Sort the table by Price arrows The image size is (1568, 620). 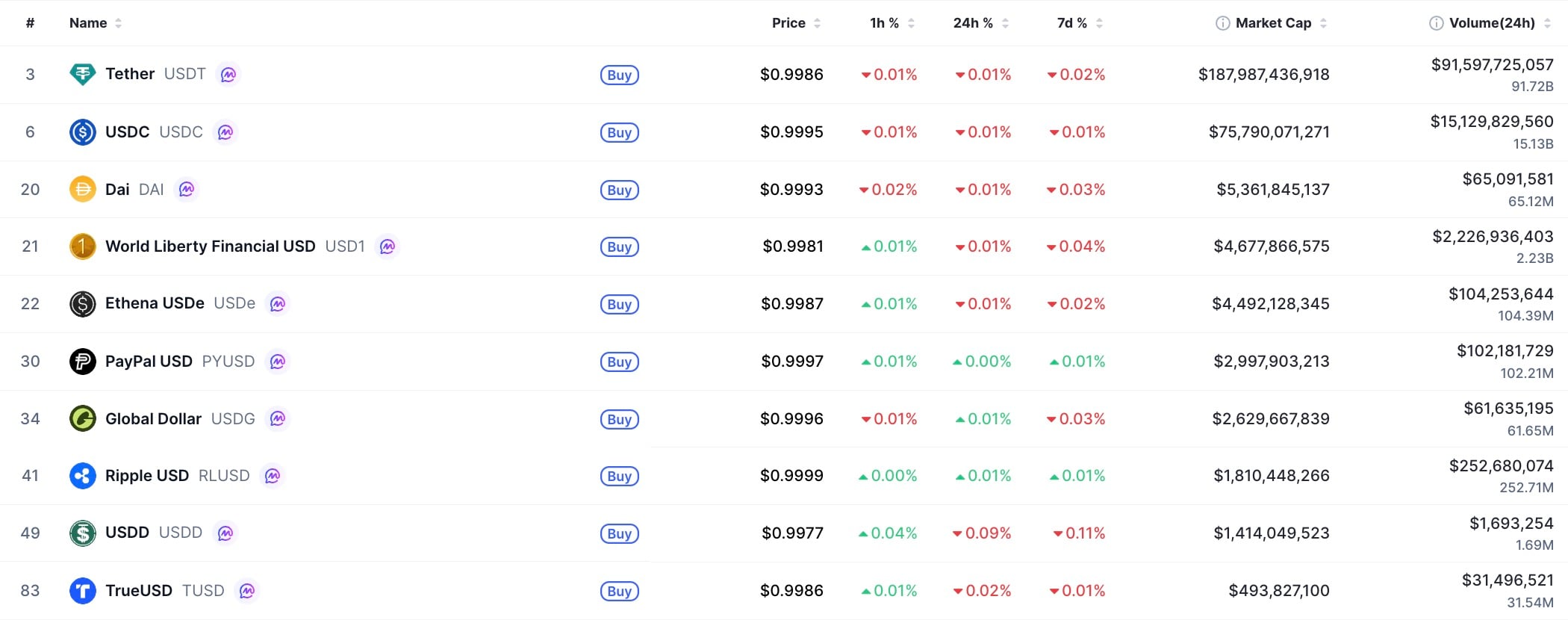[817, 23]
